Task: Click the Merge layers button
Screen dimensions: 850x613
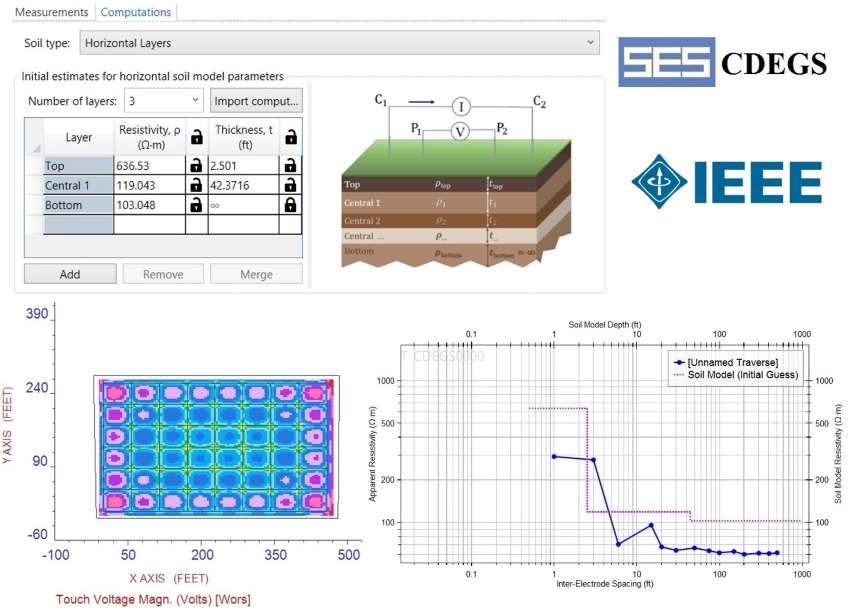Action: point(256,274)
